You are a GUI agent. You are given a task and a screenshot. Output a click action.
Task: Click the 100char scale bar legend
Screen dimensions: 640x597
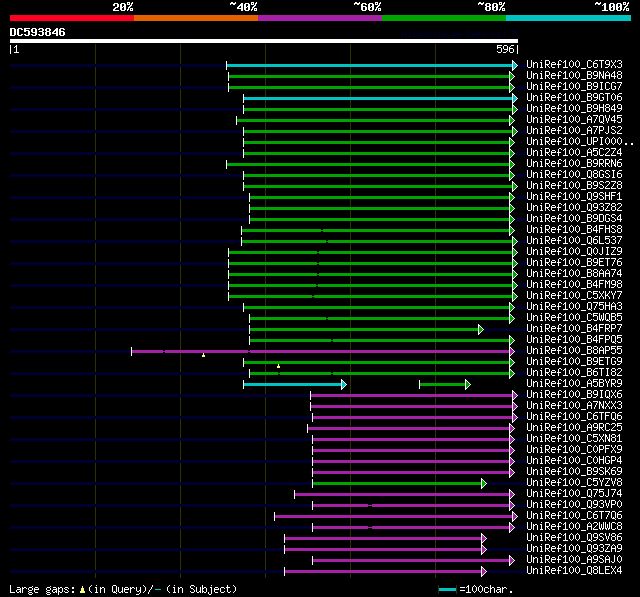click(x=447, y=589)
